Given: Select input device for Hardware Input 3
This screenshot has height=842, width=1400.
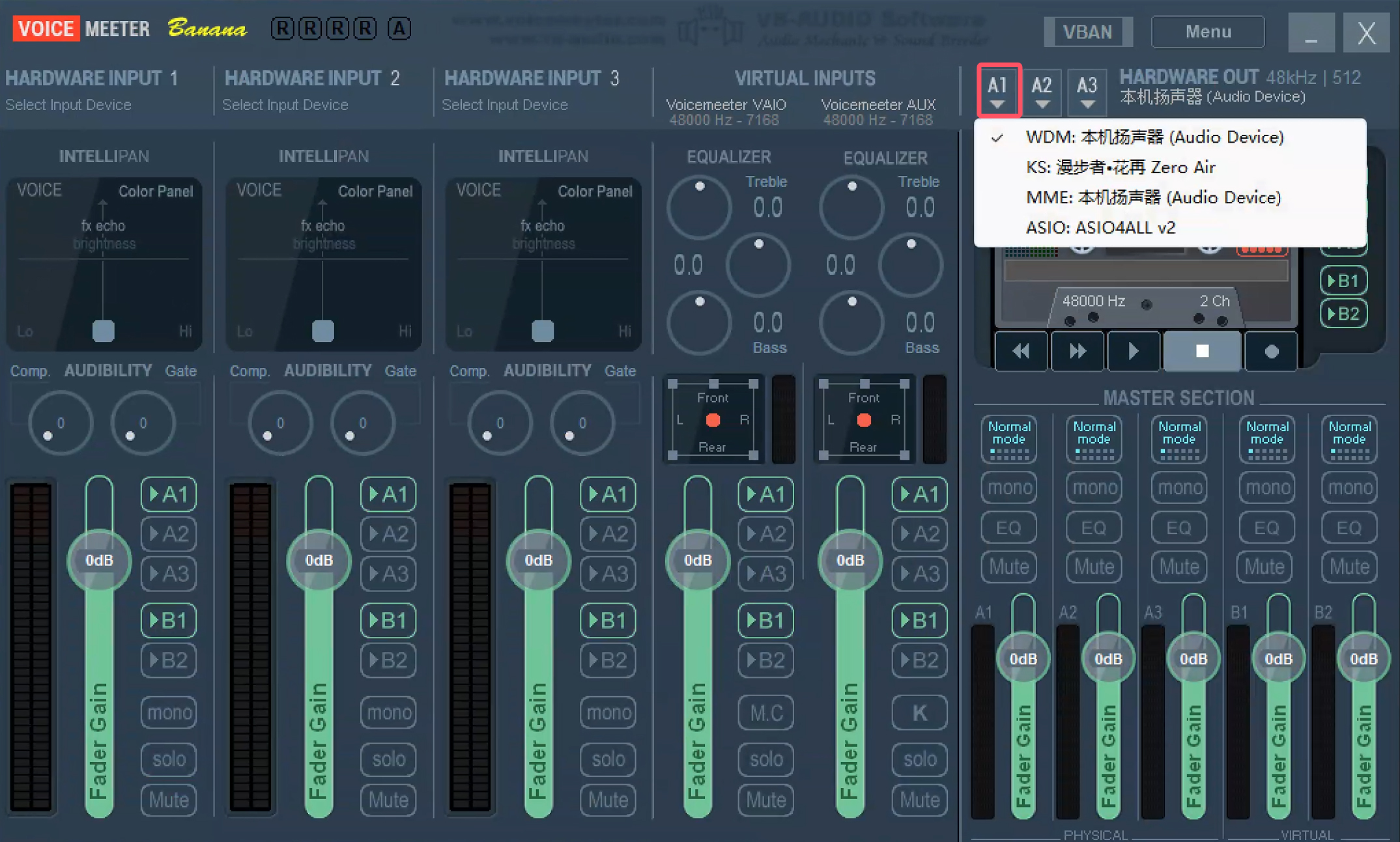Looking at the screenshot, I should tap(505, 105).
